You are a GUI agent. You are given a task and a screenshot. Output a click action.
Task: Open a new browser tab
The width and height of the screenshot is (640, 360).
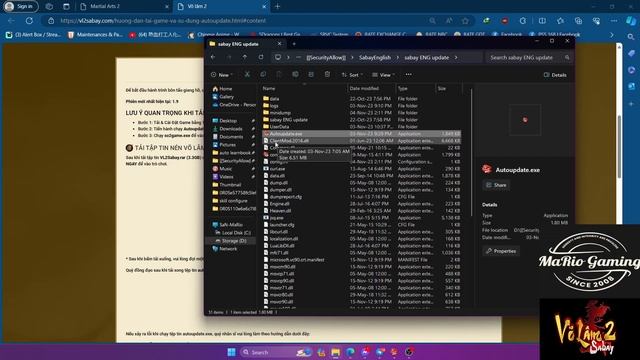278,7
